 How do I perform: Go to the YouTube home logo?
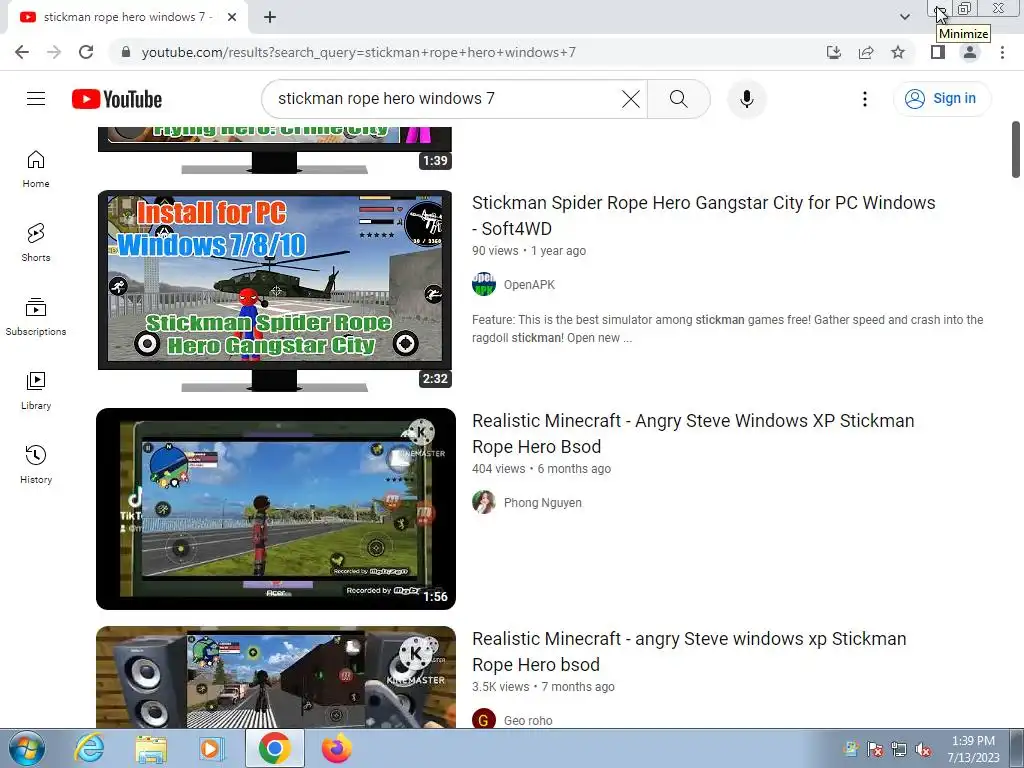coord(117,99)
